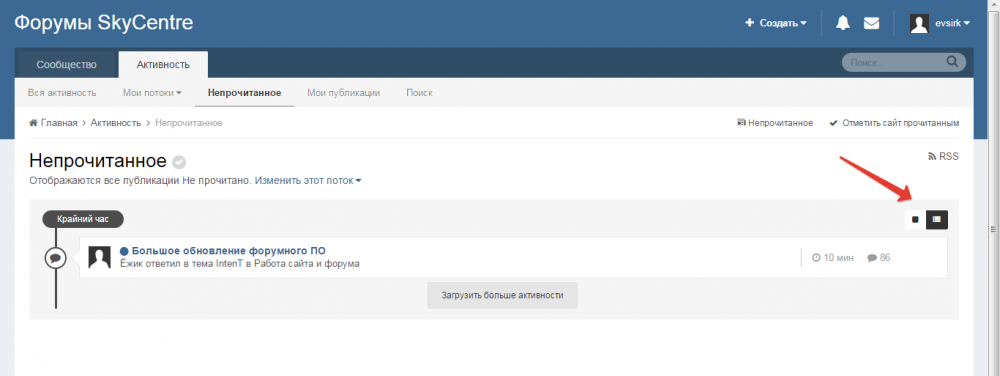Click the comment bubble timeline icon
Screen dimensions: 1000x376
(56, 258)
